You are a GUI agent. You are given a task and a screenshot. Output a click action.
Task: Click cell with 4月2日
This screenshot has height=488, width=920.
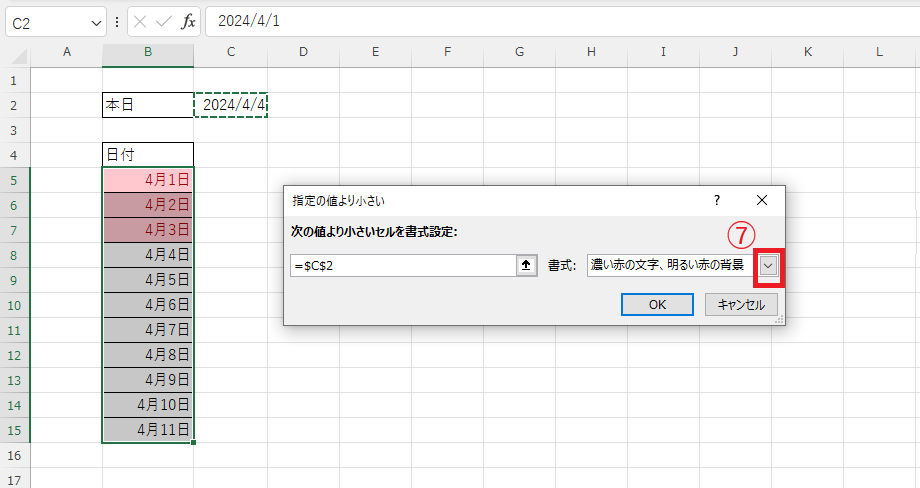(x=148, y=205)
